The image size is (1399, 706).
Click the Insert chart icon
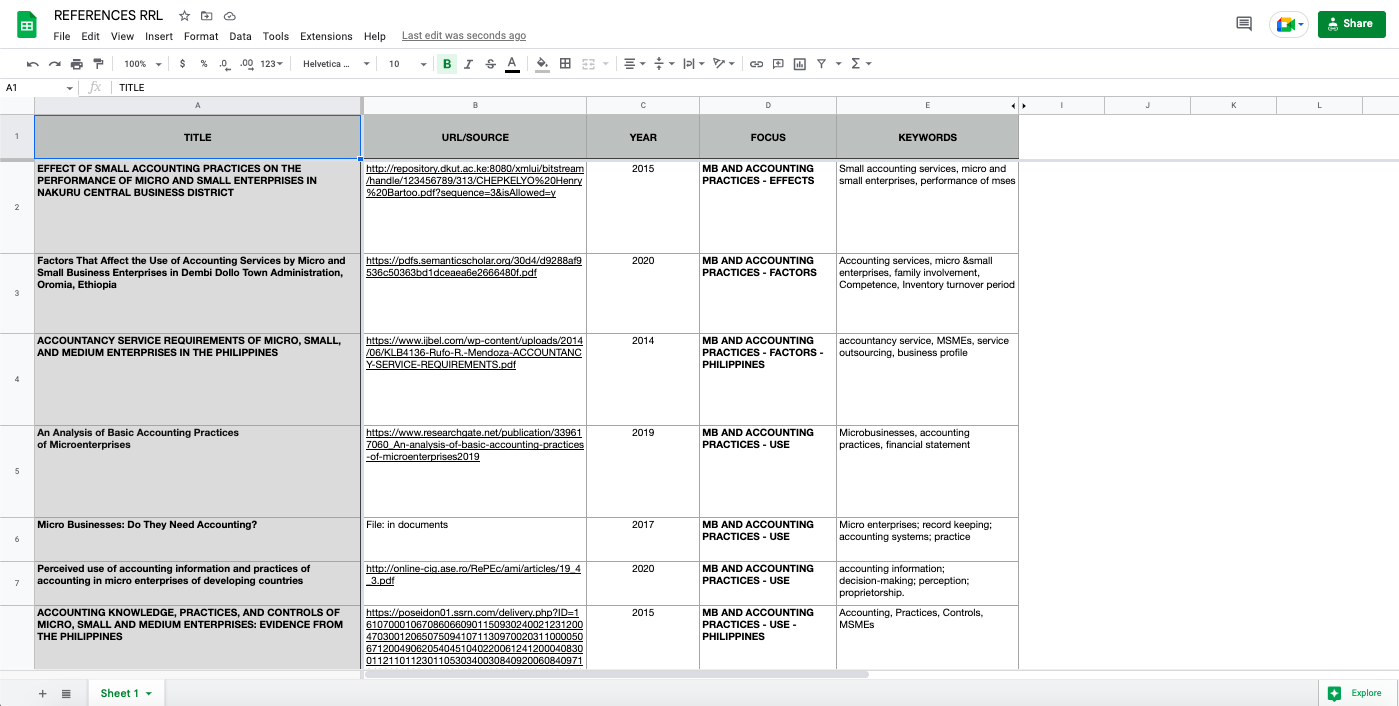[x=800, y=64]
